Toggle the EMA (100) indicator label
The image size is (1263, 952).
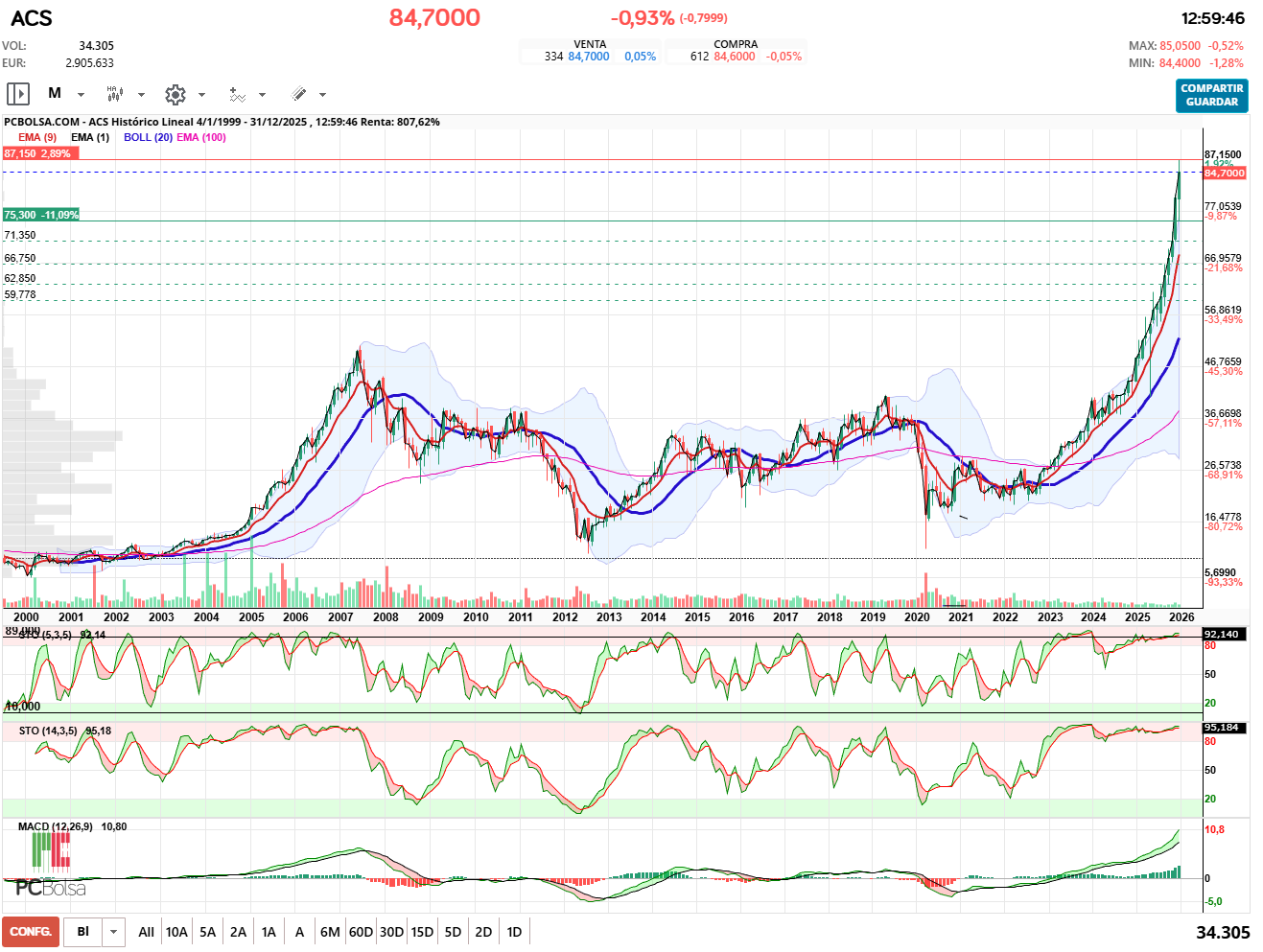click(x=201, y=137)
